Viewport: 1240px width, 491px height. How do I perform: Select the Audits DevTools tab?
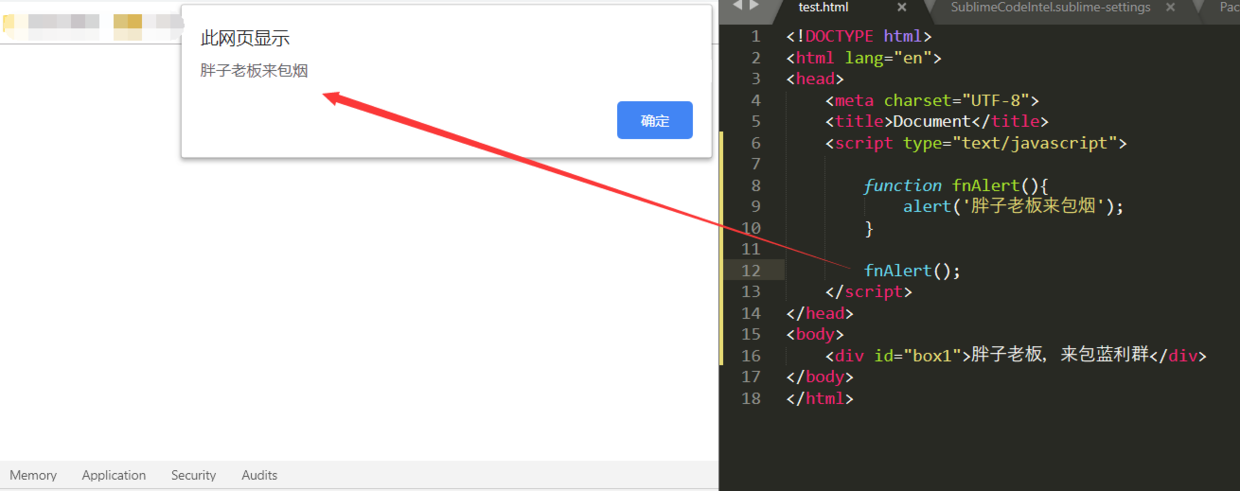[x=259, y=475]
